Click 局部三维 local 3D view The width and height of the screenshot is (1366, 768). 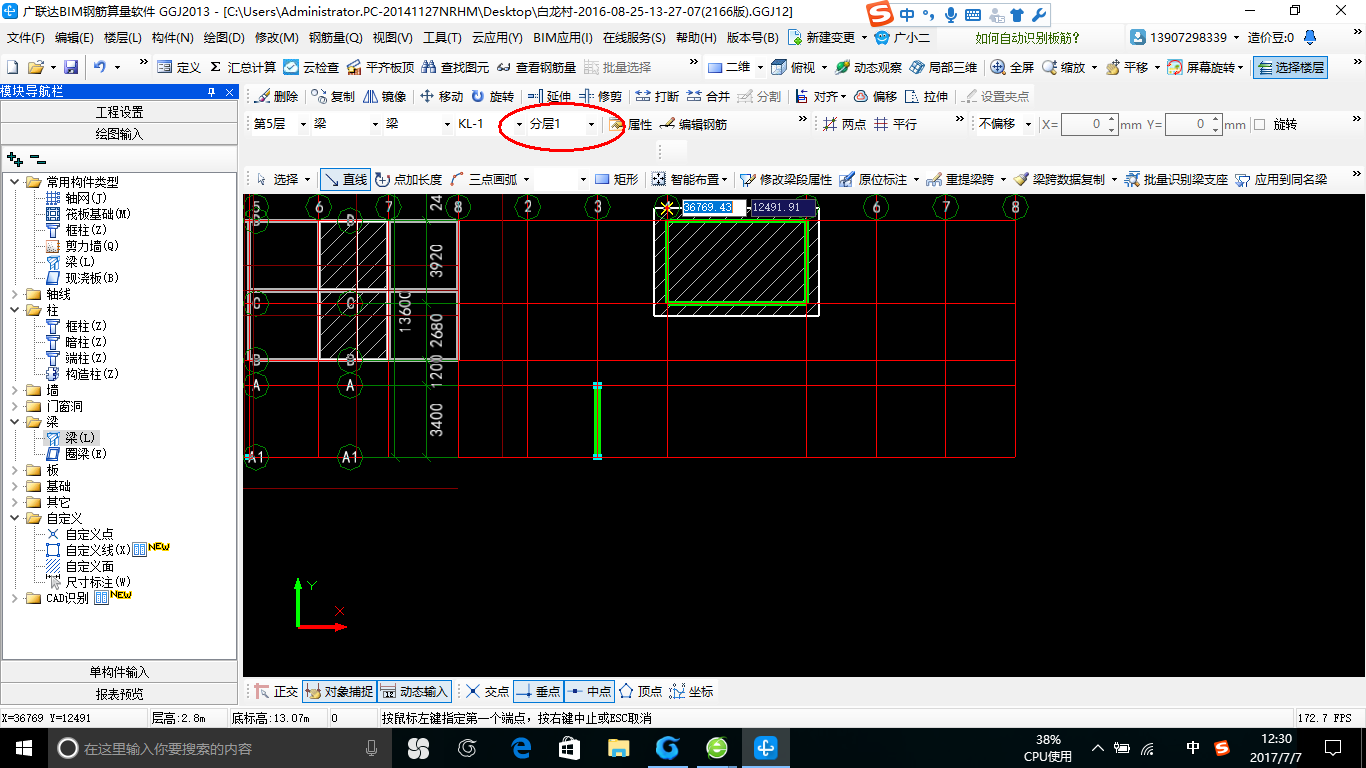(x=943, y=67)
